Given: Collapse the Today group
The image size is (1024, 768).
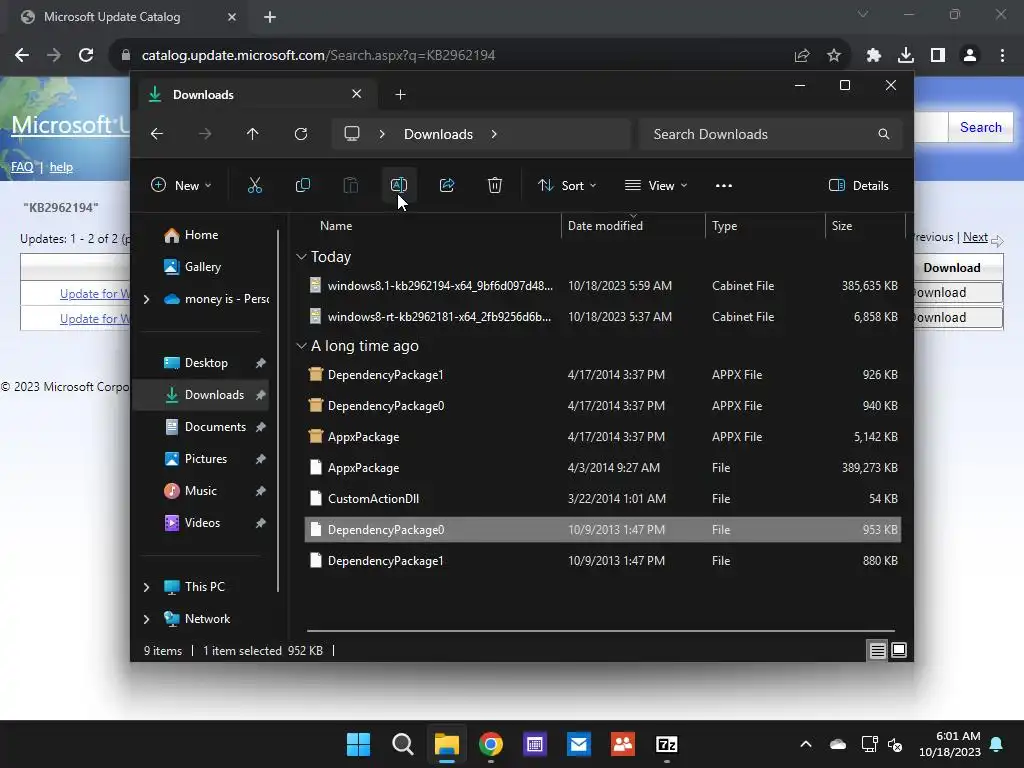Looking at the screenshot, I should coord(301,257).
